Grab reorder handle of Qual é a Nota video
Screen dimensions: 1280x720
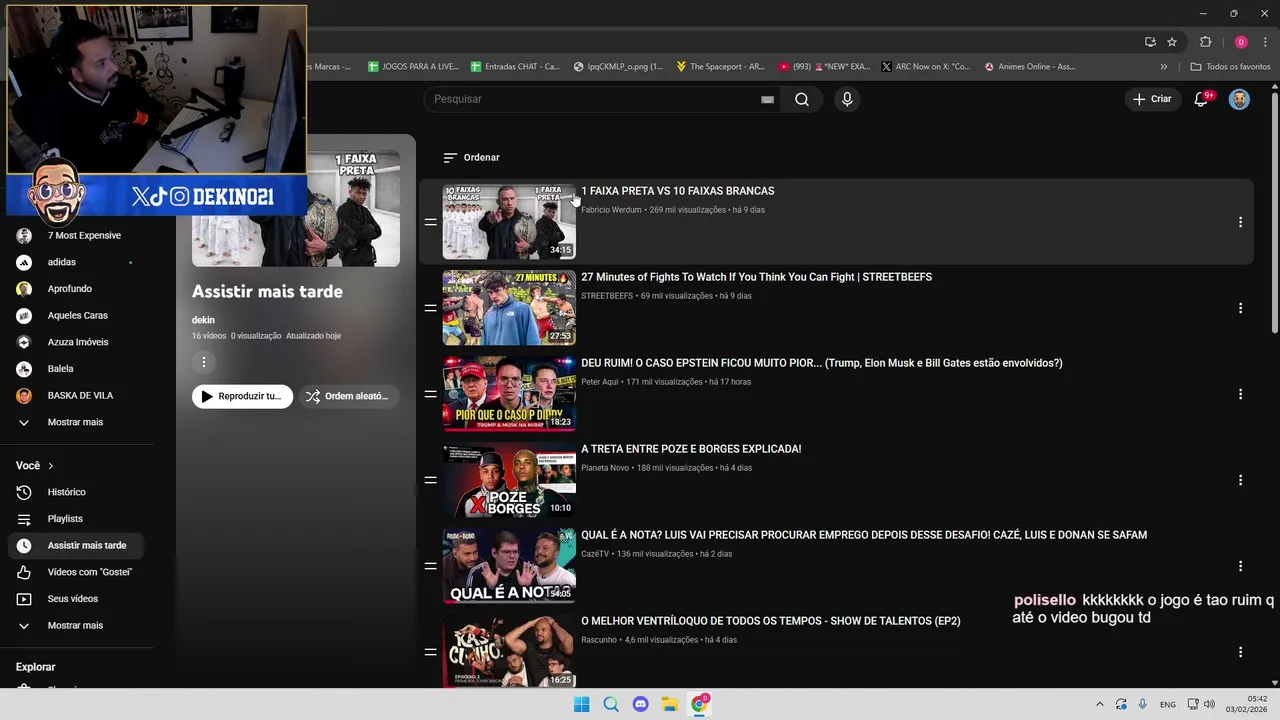tap(430, 566)
